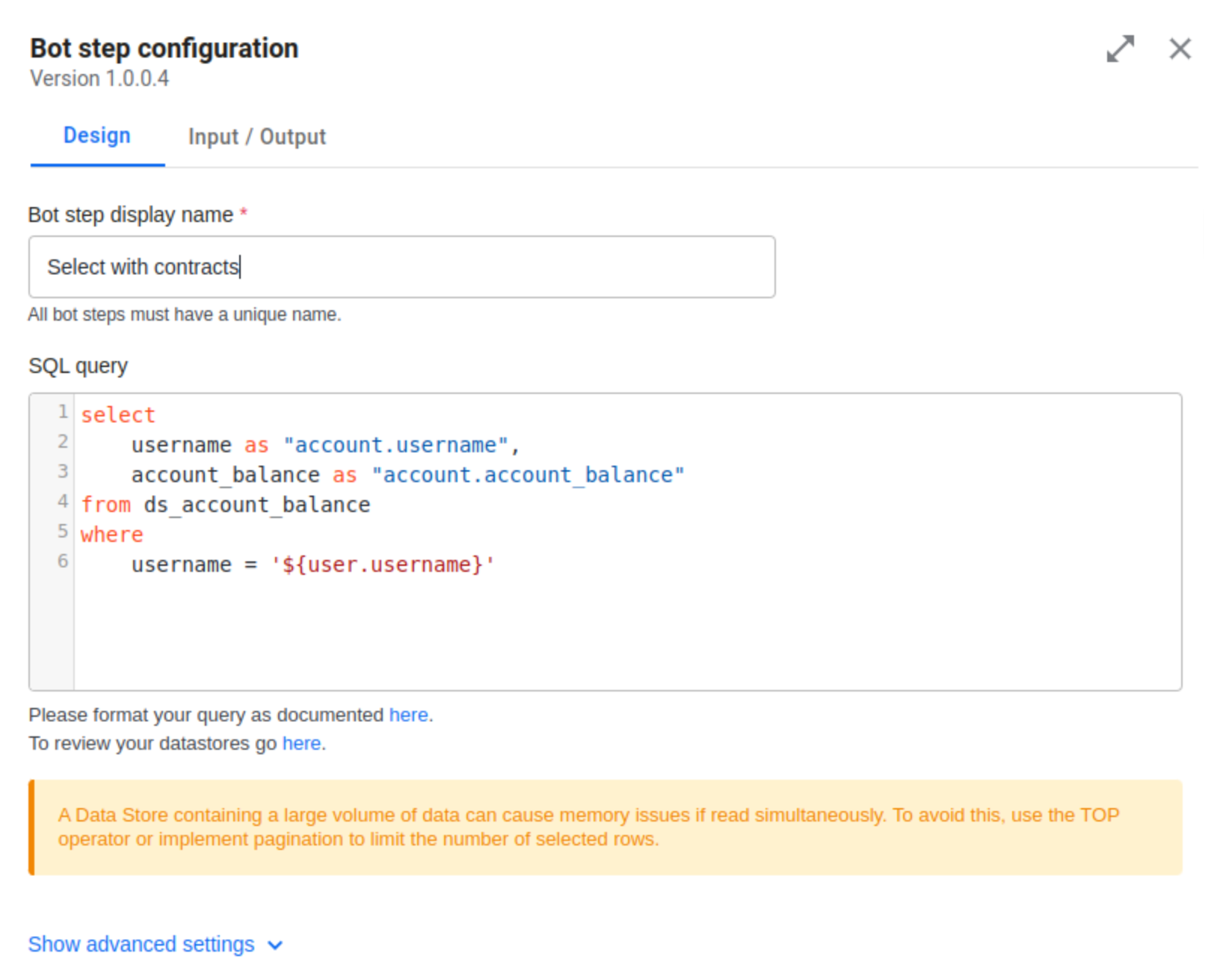Click the "account.account_balance" alias on line 3
The width and height of the screenshot is (1223, 980).
(x=528, y=475)
